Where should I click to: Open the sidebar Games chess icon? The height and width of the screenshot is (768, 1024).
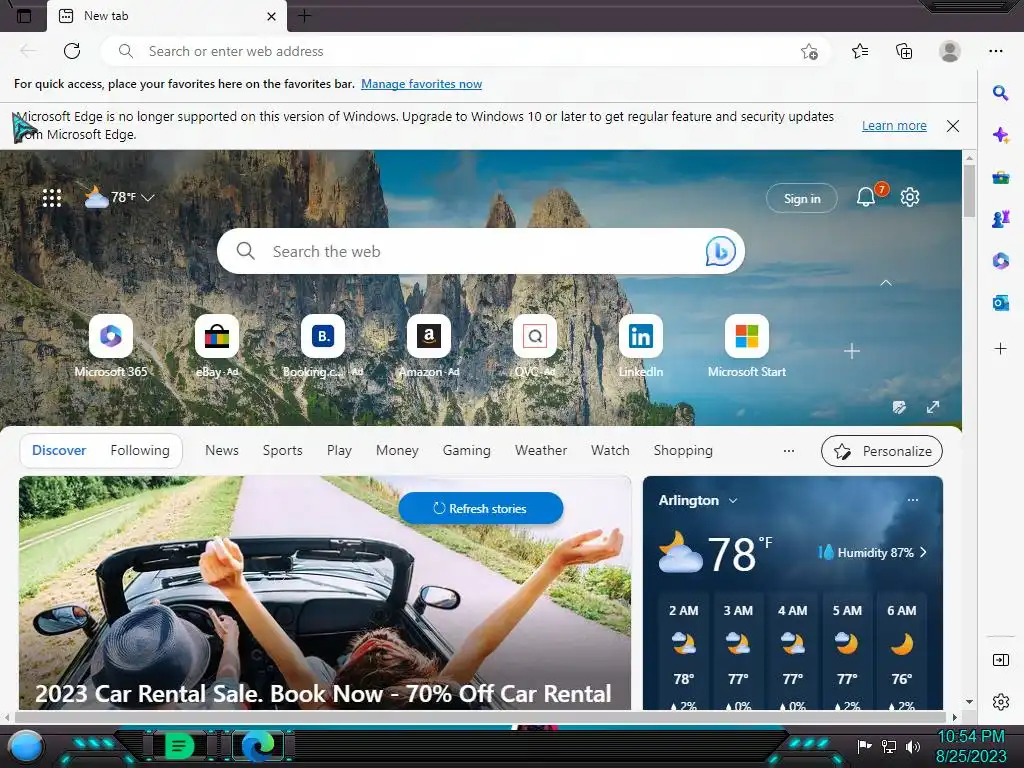click(x=1000, y=219)
